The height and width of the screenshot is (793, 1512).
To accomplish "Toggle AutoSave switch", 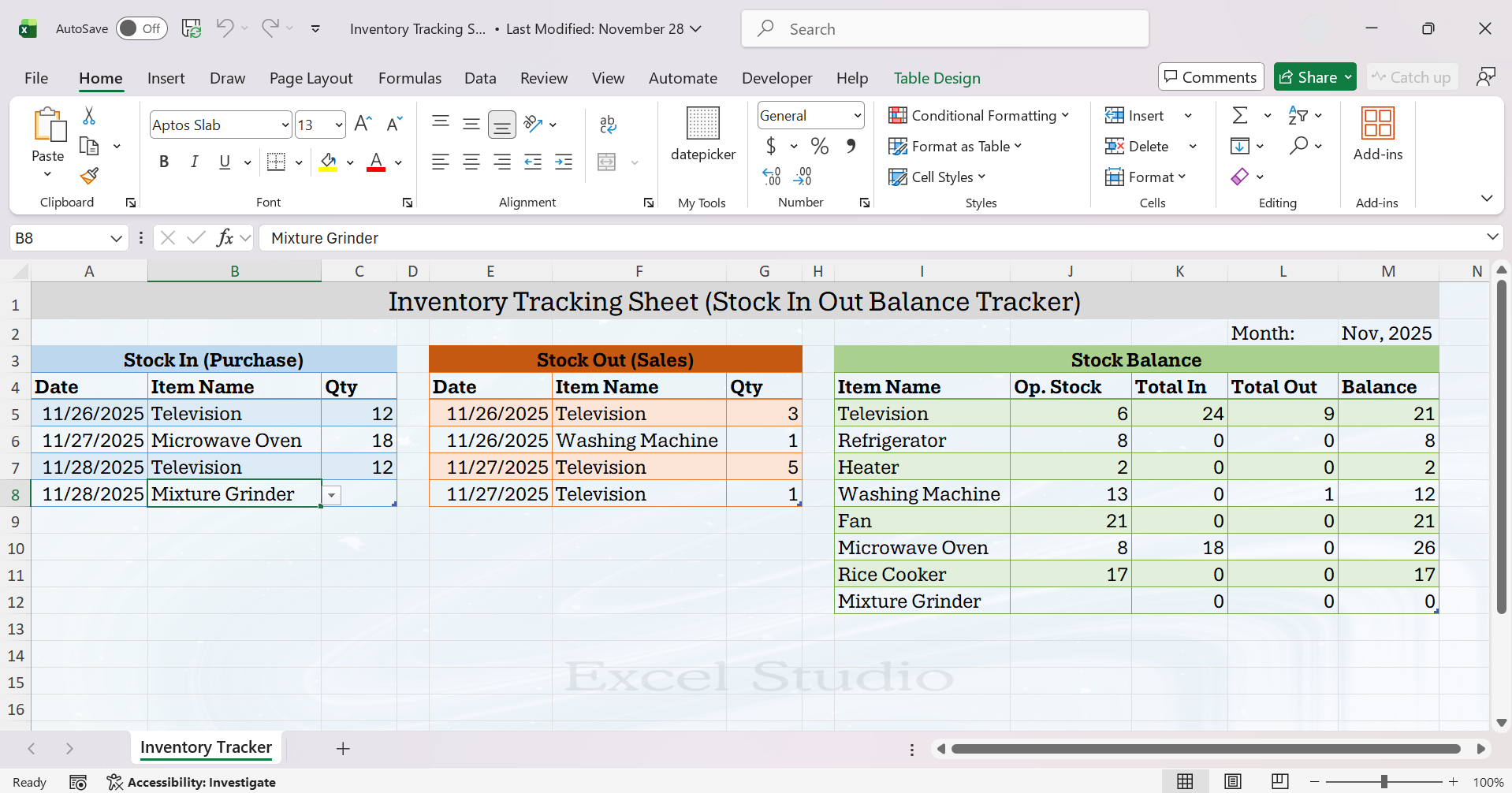I will pyautogui.click(x=142, y=28).
